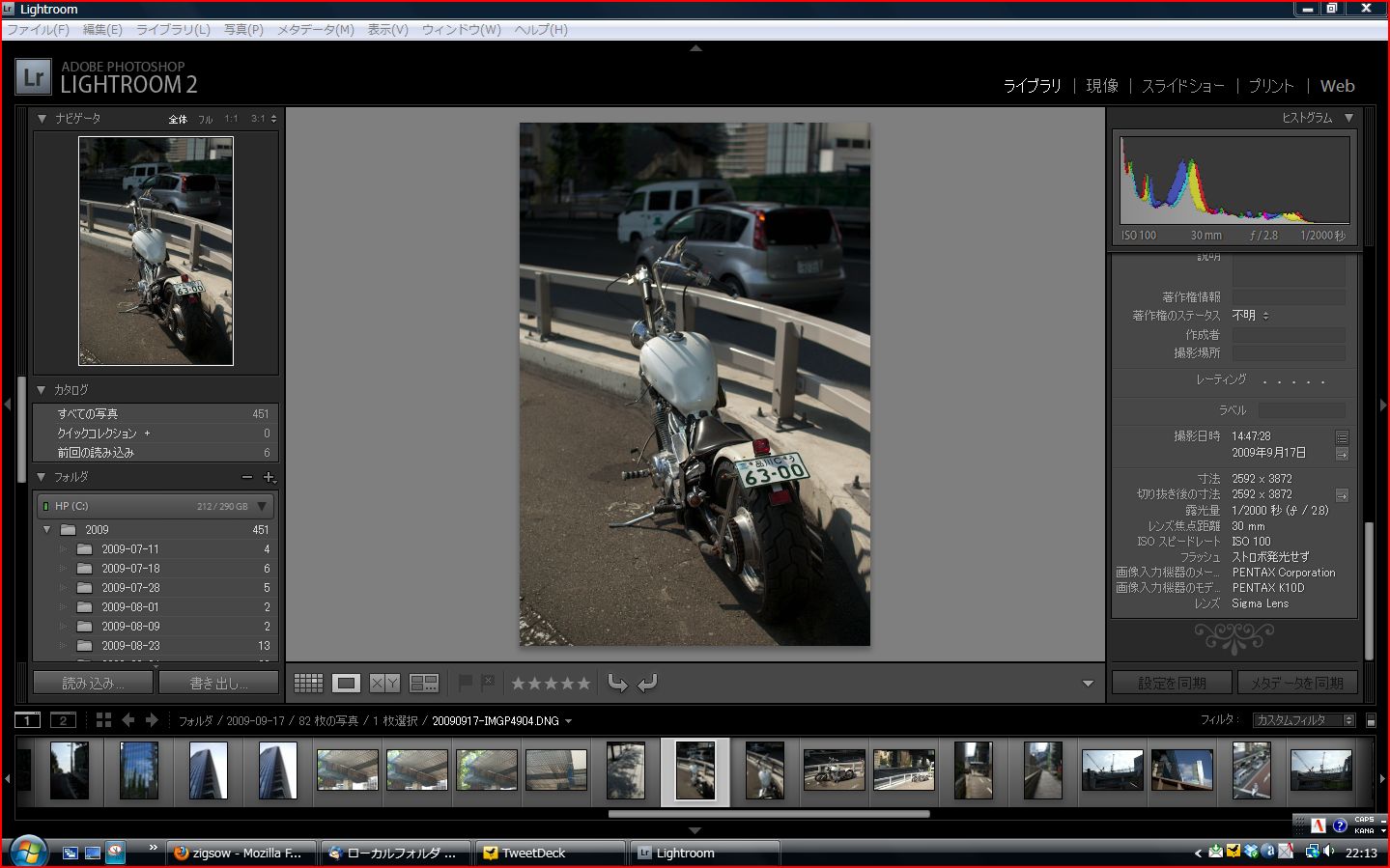The width and height of the screenshot is (1390, 868).
Task: Set rating using toolbar star row
Action: pyautogui.click(x=550, y=684)
